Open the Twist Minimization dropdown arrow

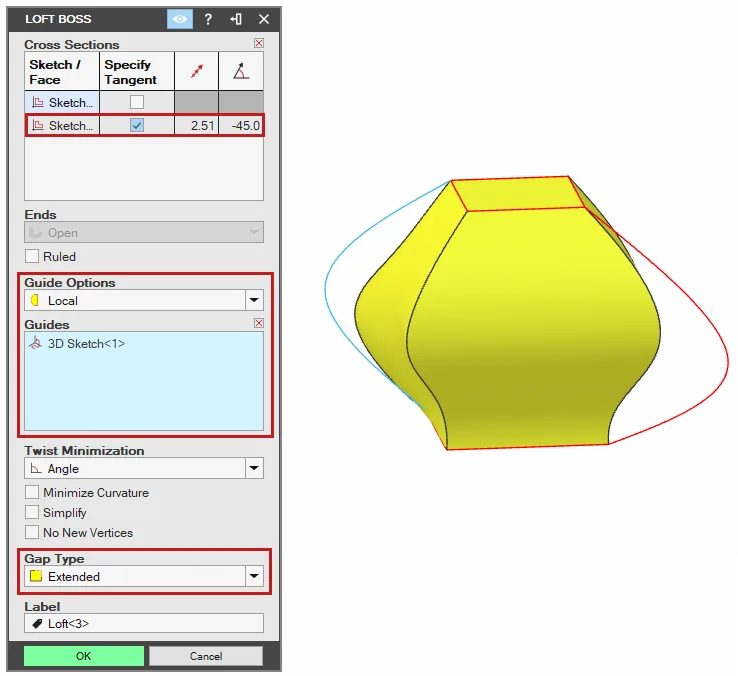pyautogui.click(x=254, y=468)
